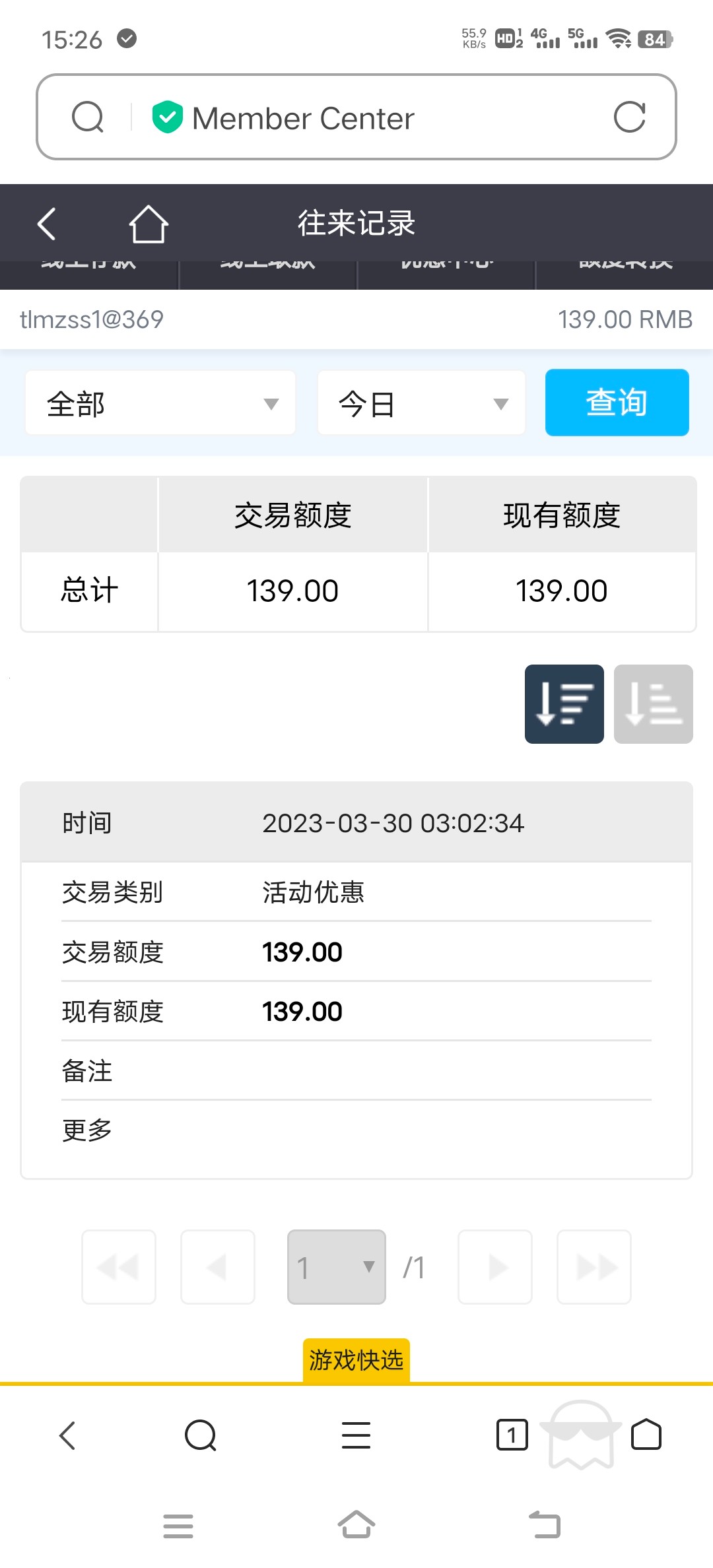
Task: Open the 游戏快选 yellow tab
Action: (356, 1360)
